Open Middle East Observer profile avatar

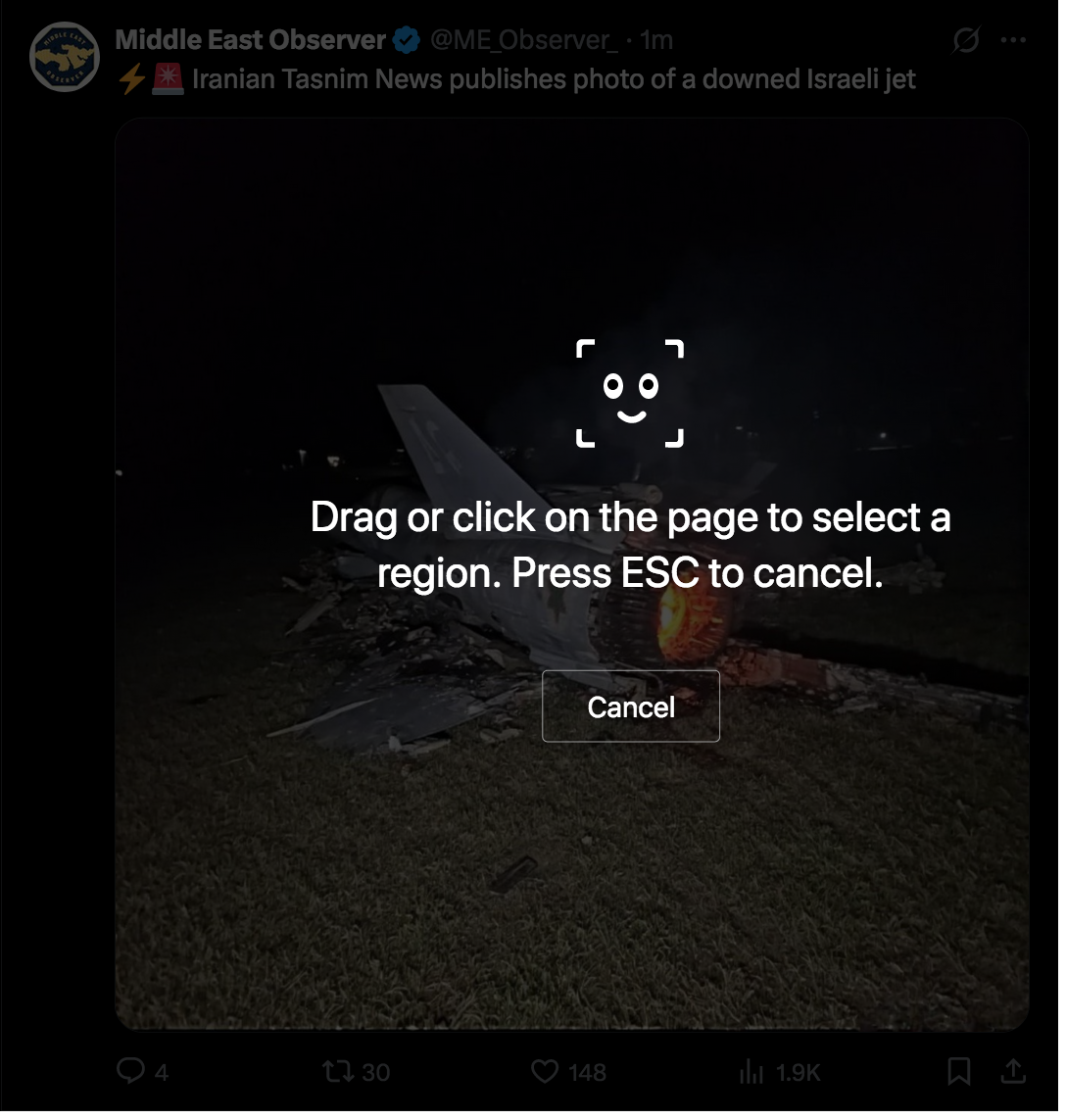tap(65, 57)
